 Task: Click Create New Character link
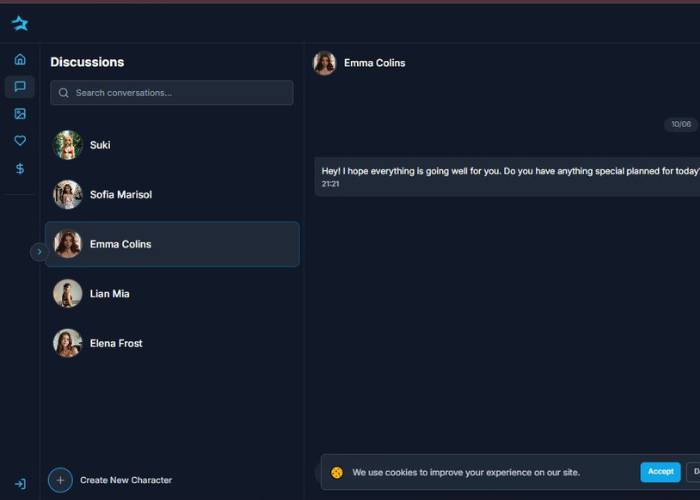126,480
